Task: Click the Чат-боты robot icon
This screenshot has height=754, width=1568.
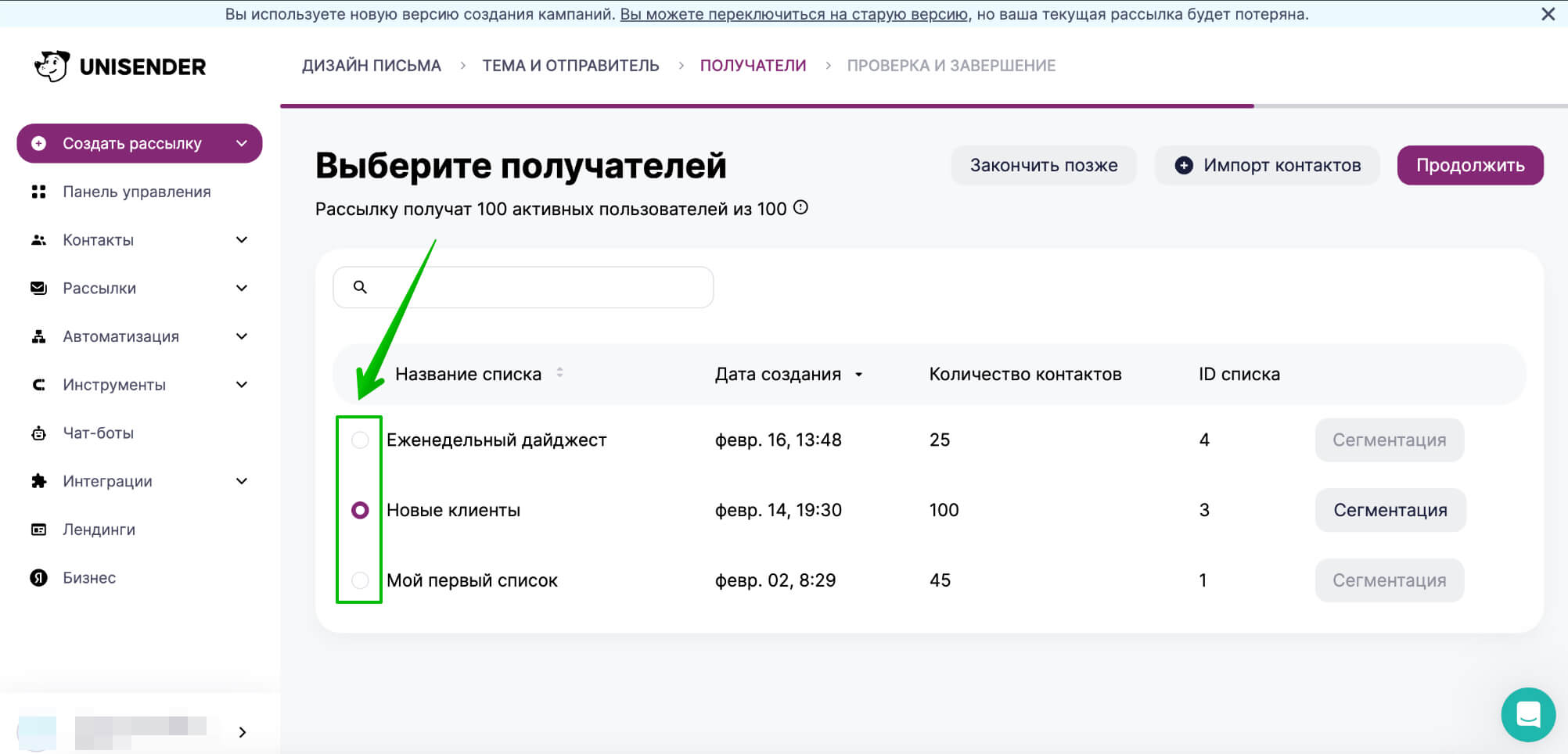Action: pyautogui.click(x=38, y=433)
